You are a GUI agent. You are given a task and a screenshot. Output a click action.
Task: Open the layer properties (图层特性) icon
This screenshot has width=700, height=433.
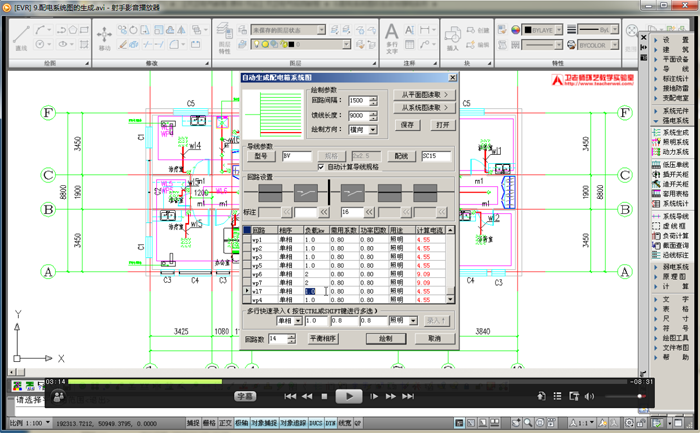(225, 38)
